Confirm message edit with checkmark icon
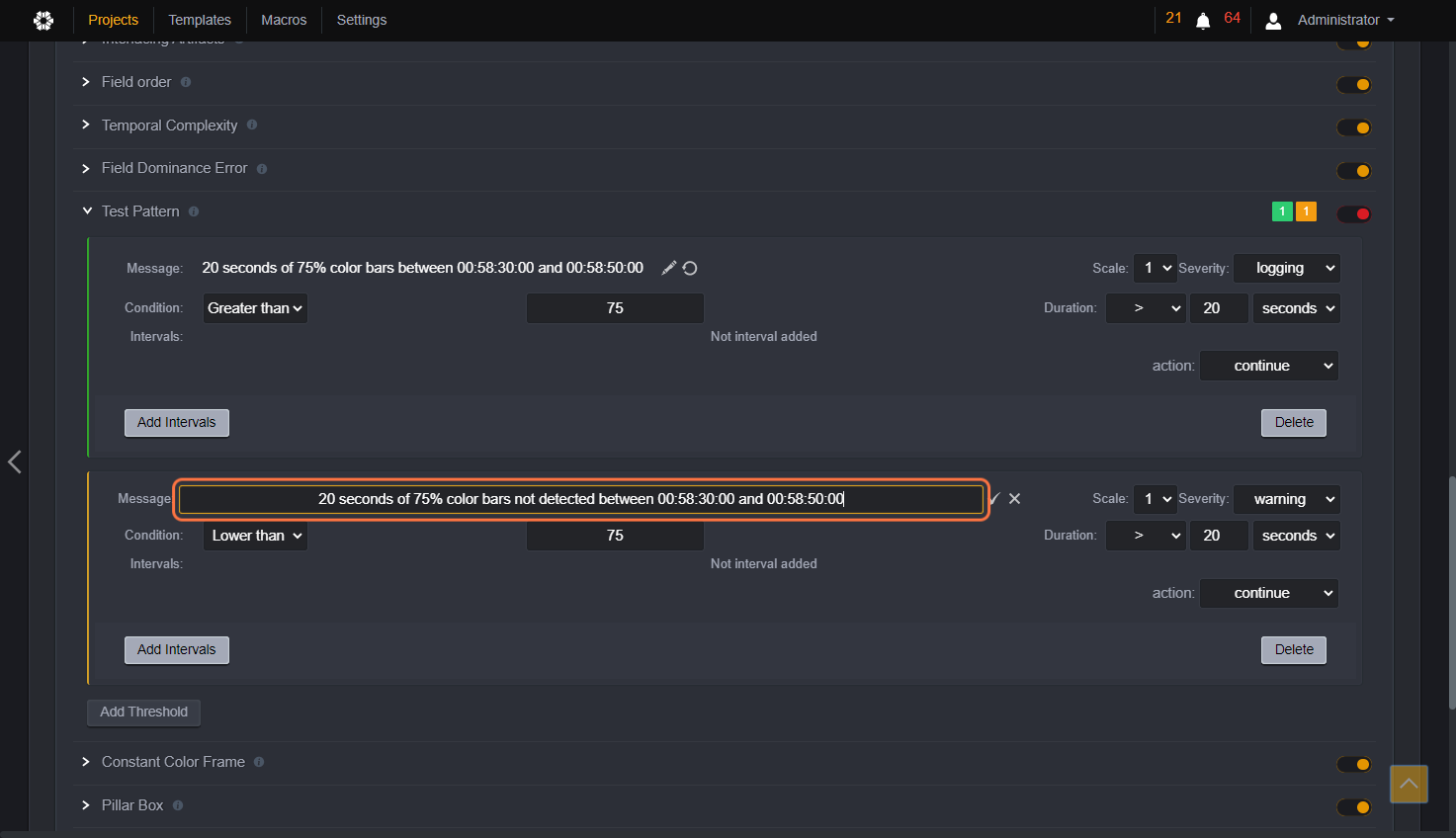This screenshot has width=1456, height=838. [994, 499]
